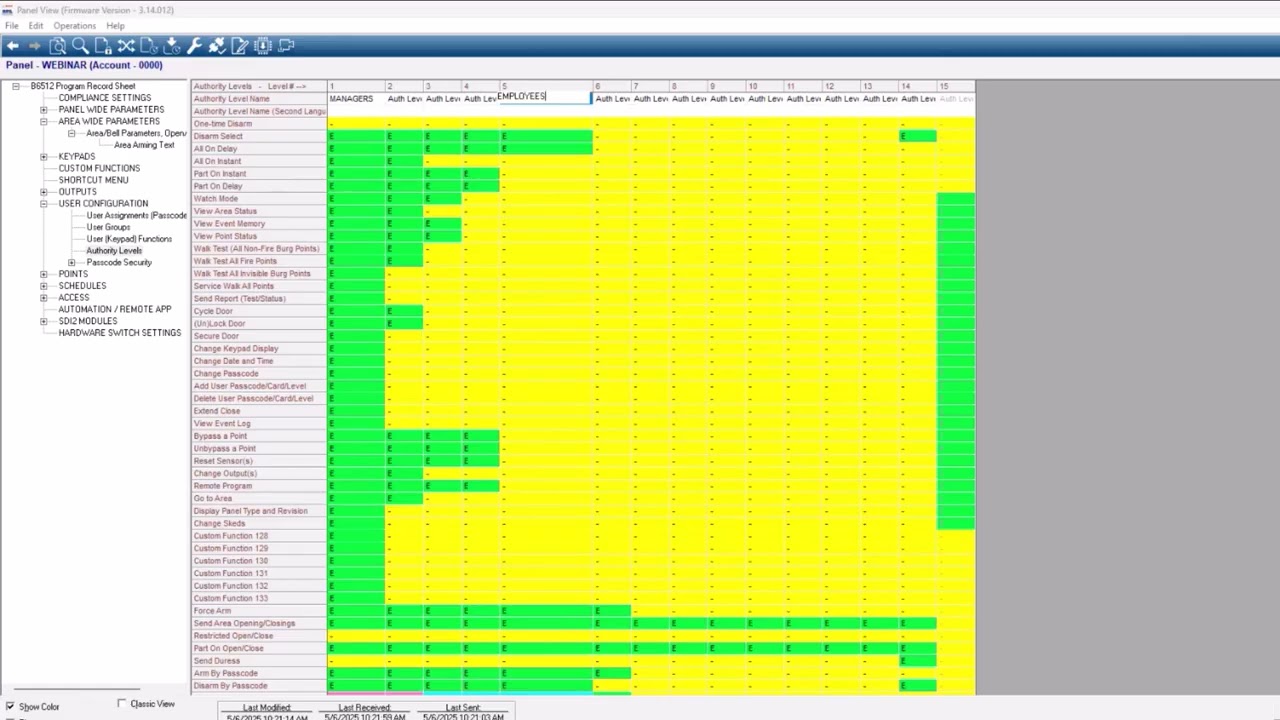The image size is (1280, 720).
Task: Collapse the B6512 Program Record Sheet root
Action: (16, 86)
